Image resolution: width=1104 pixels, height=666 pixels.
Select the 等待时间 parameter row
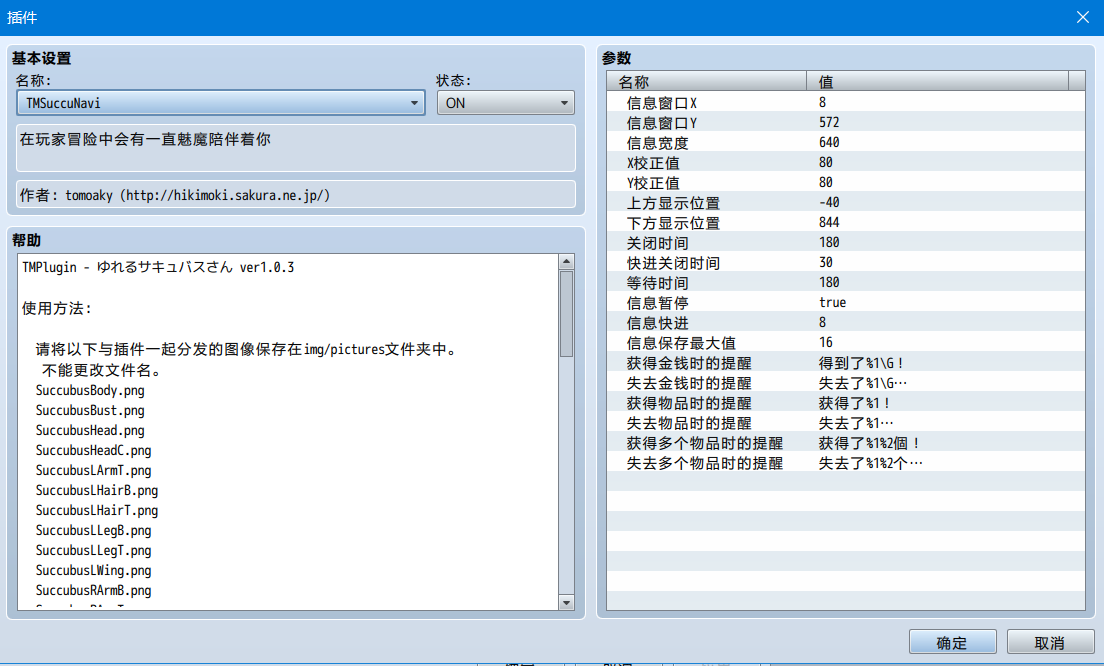846,283
